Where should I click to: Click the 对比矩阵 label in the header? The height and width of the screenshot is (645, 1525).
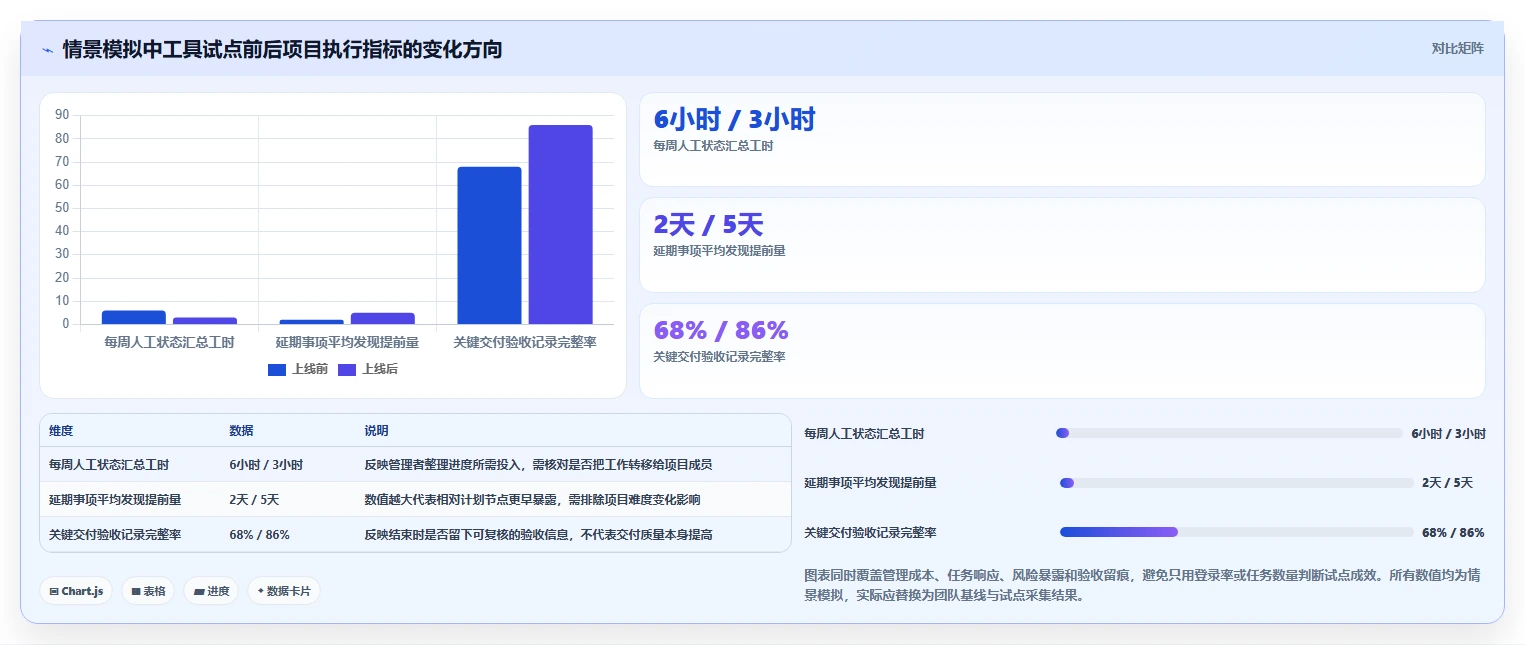click(x=1457, y=48)
